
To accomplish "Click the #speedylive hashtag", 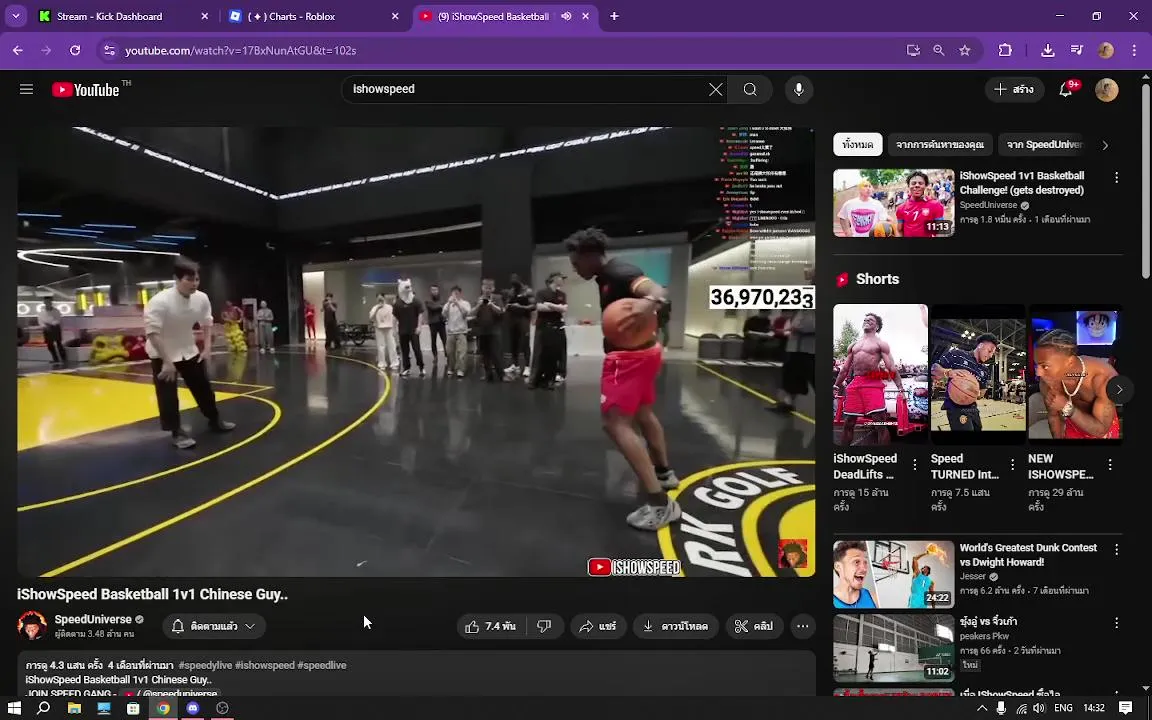I will 205,665.
